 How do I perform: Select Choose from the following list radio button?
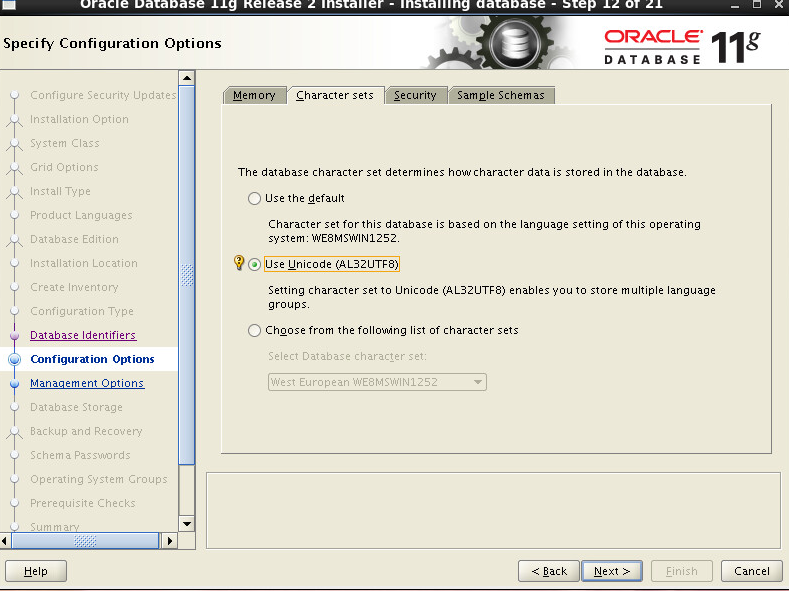point(254,330)
